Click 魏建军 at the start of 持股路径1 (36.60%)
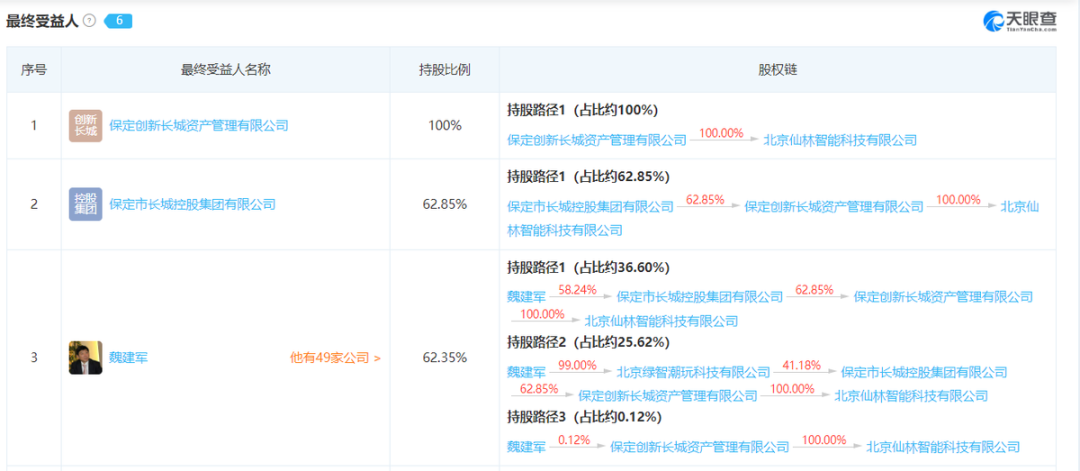This screenshot has height=471, width=1080. tap(526, 297)
